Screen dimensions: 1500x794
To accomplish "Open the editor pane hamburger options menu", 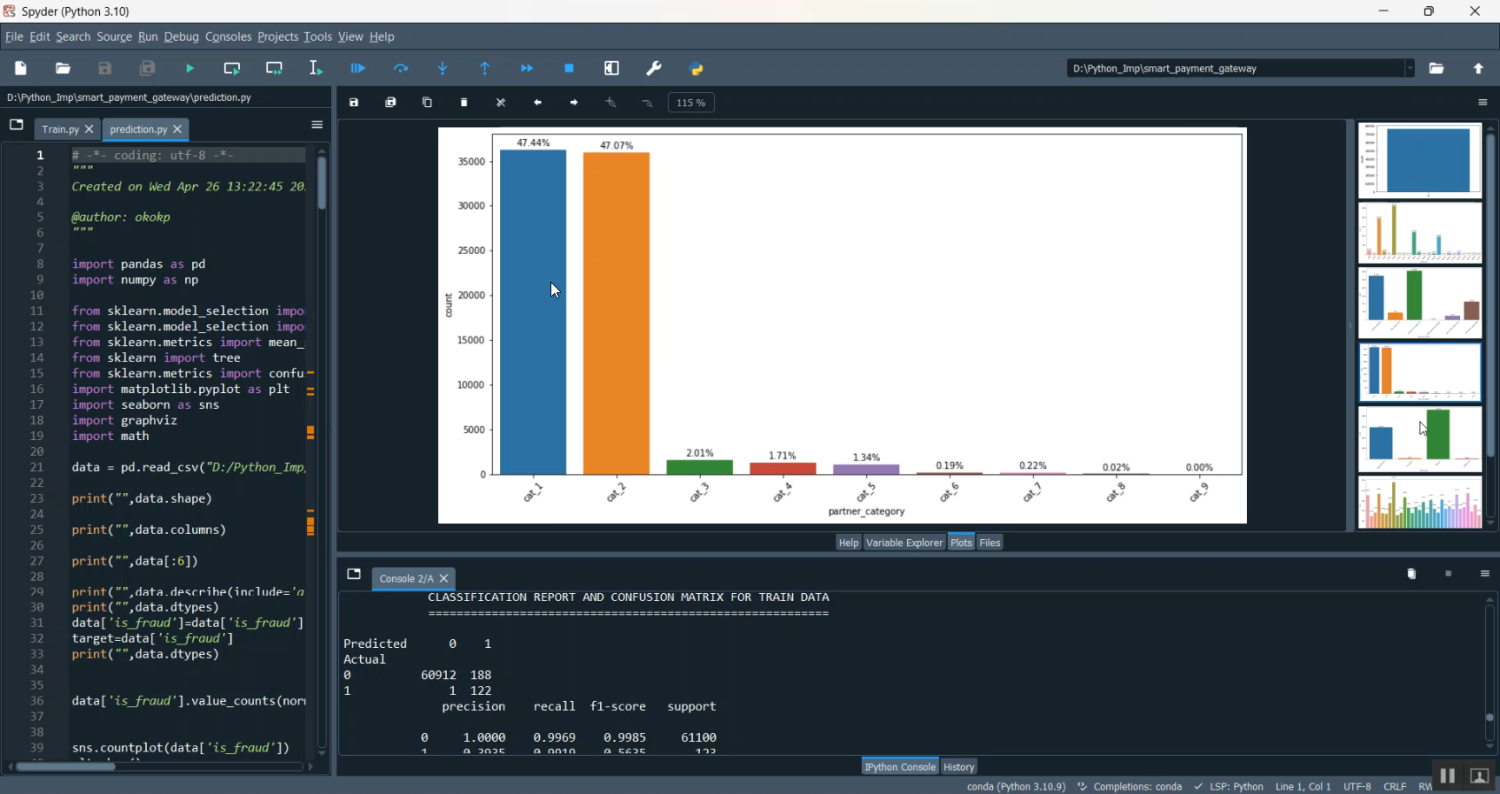I will coord(317,125).
